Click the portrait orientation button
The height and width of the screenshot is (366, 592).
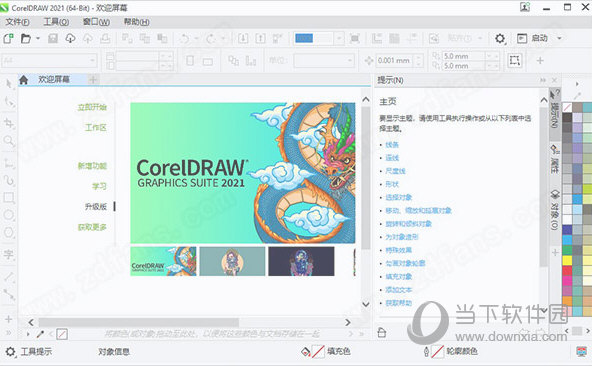(190, 60)
